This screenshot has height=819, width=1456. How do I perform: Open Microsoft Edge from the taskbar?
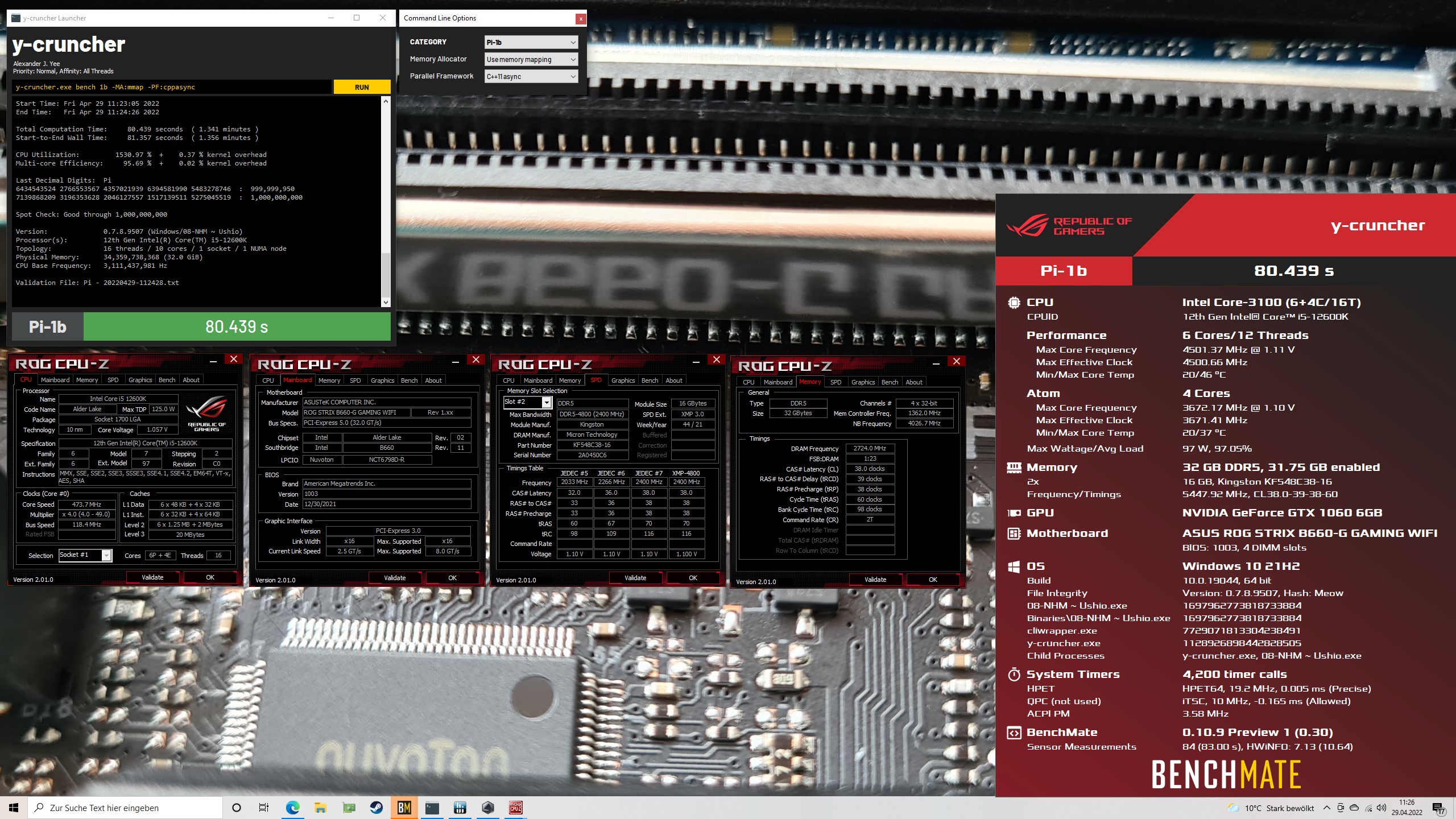[x=292, y=808]
